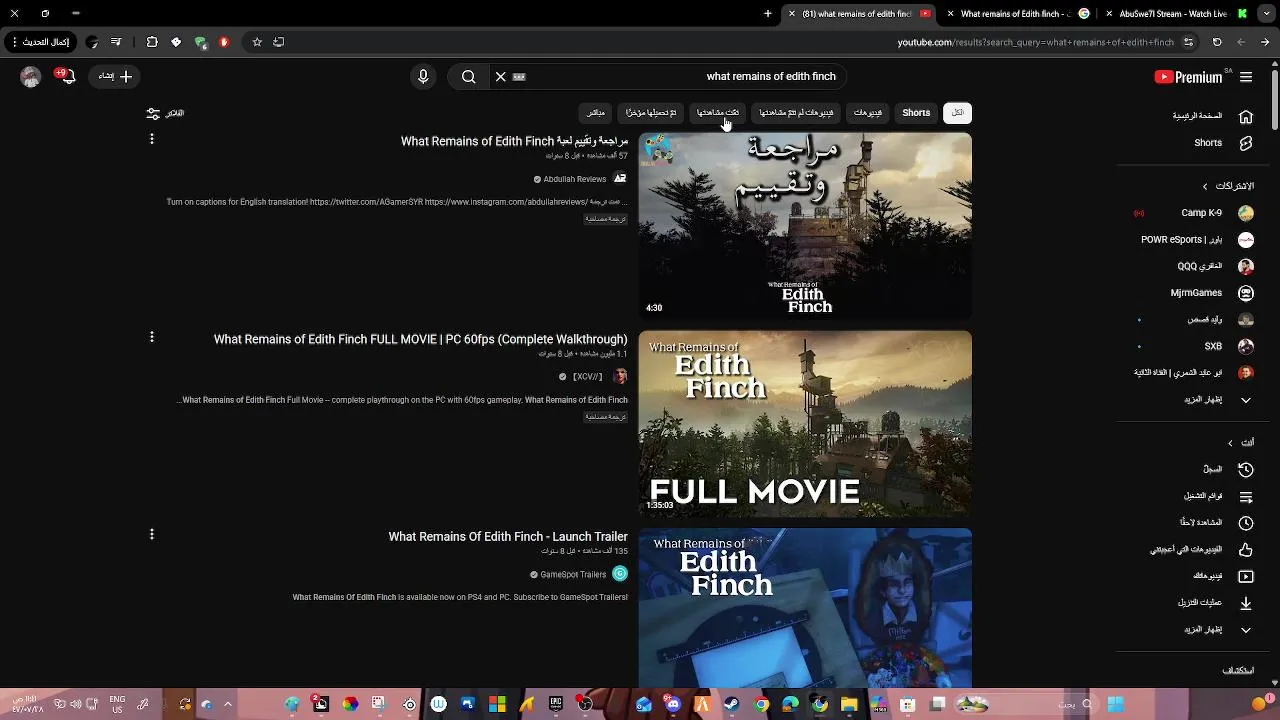Open the browser extensions puzzle icon
Image resolution: width=1280 pixels, height=720 pixels.
pyautogui.click(x=152, y=42)
